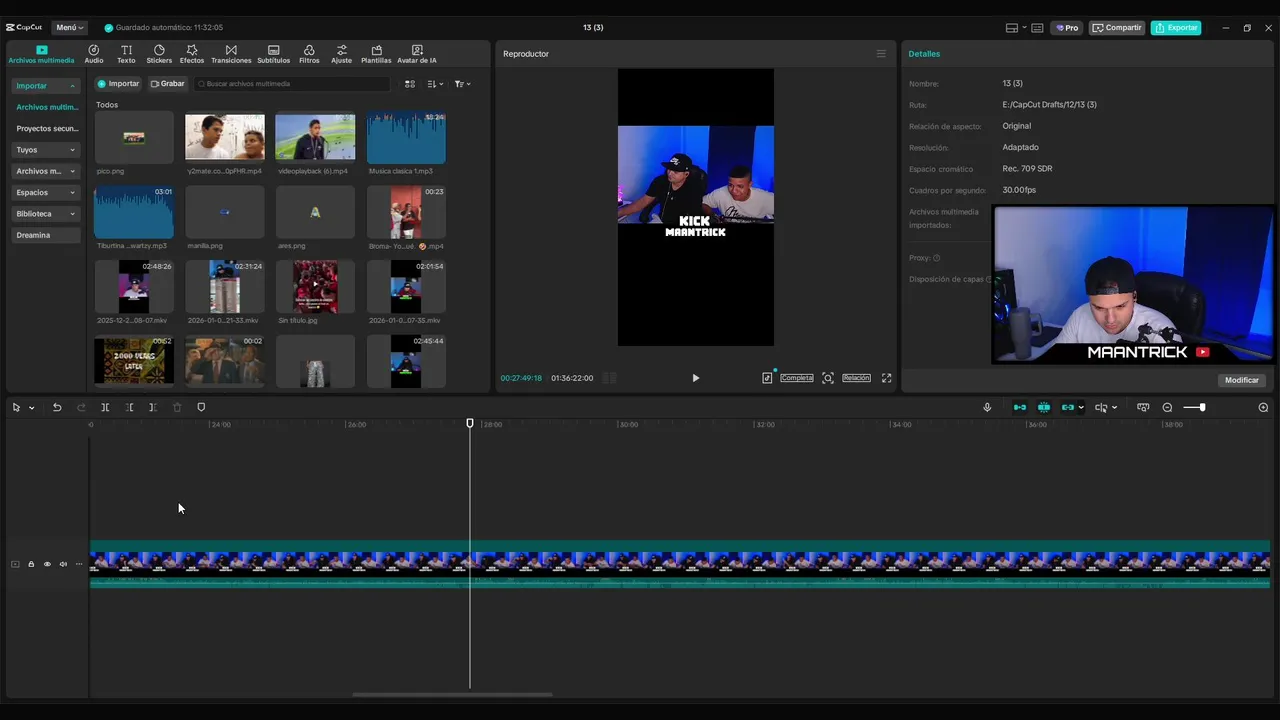The width and height of the screenshot is (1280, 720).
Task: Toggle main track magnet snapping
Action: (x=1020, y=407)
